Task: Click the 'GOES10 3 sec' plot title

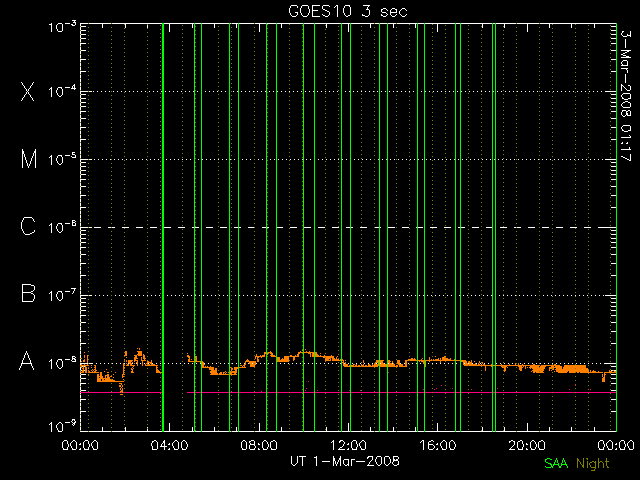Action: pos(348,11)
